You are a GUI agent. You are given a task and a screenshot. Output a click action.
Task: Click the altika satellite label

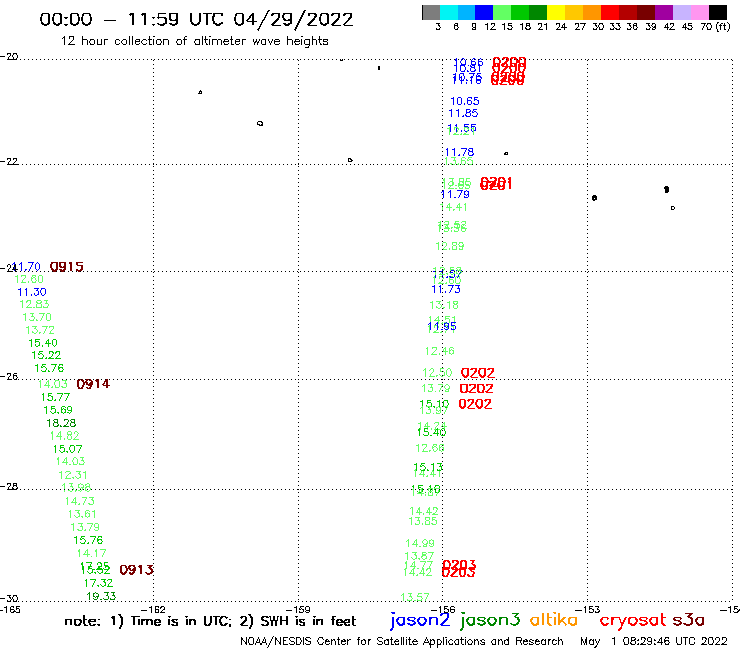point(554,619)
